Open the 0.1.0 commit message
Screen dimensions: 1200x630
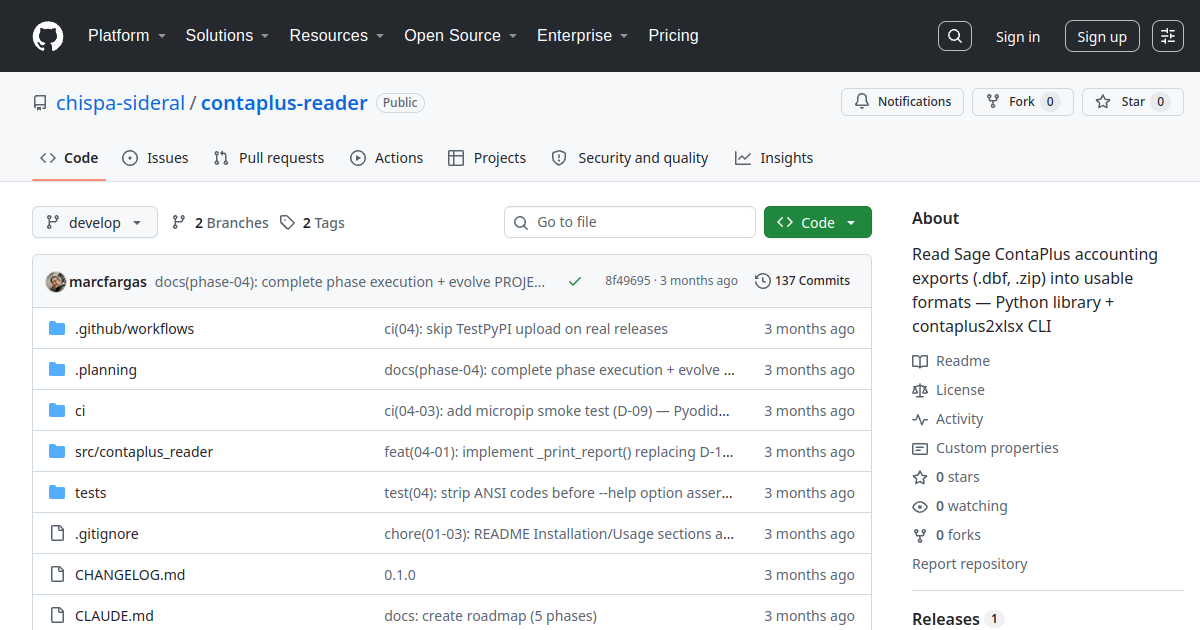pos(400,575)
